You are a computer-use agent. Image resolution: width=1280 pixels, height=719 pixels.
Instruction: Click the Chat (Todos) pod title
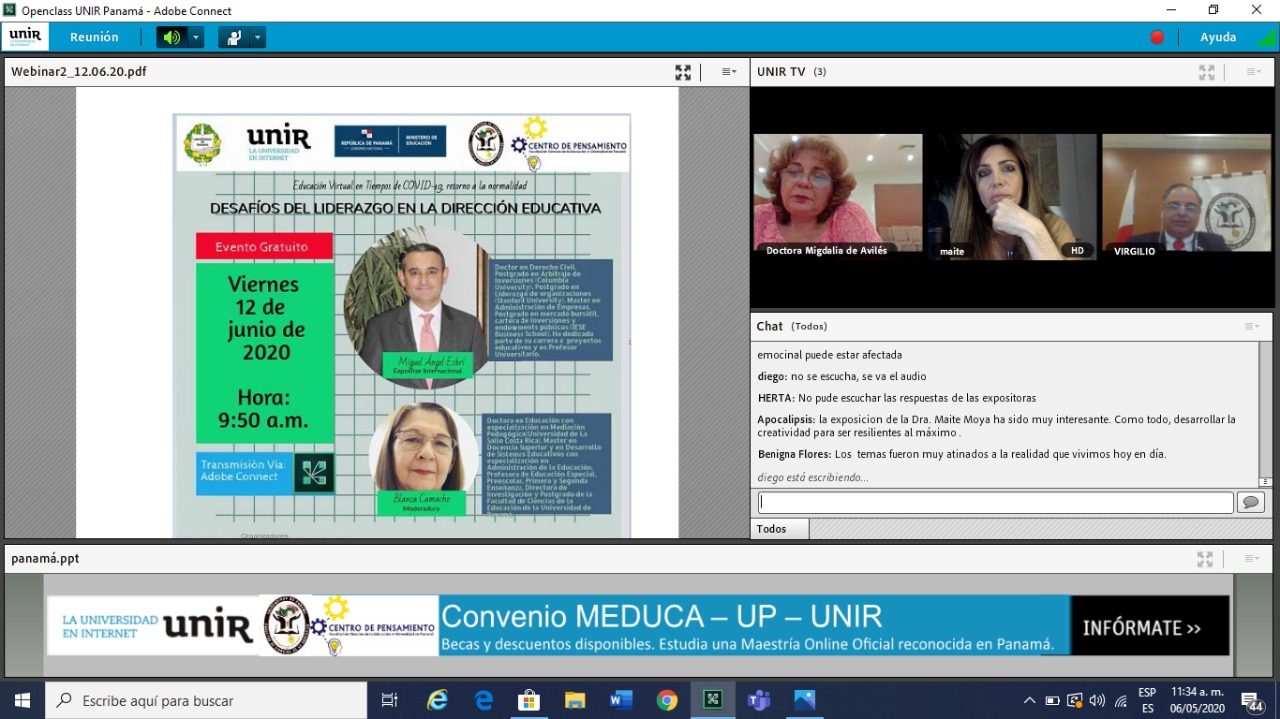click(792, 326)
